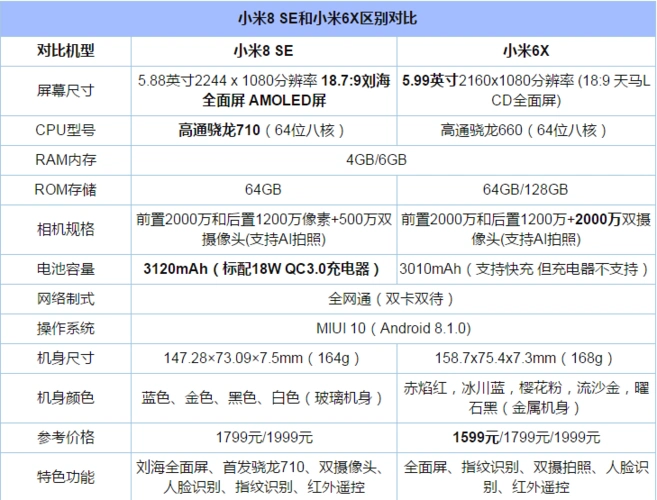
Task: Select the 小米6X features cell with 双摄拍照
Action: (526, 477)
